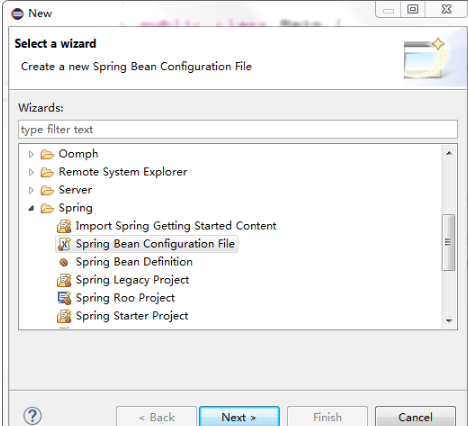Expand the Server category
The height and width of the screenshot is (426, 468).
(x=31, y=190)
